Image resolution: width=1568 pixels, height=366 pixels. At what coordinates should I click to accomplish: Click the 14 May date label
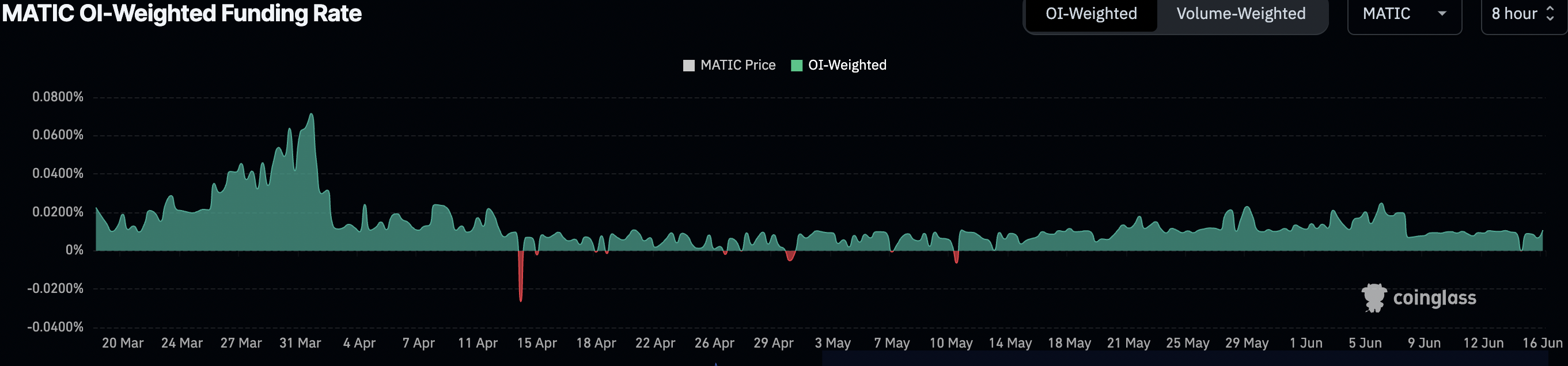click(x=1010, y=343)
